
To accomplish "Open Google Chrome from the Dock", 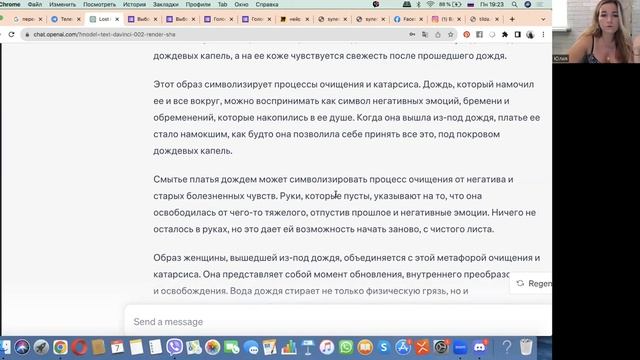I will [x=60, y=347].
